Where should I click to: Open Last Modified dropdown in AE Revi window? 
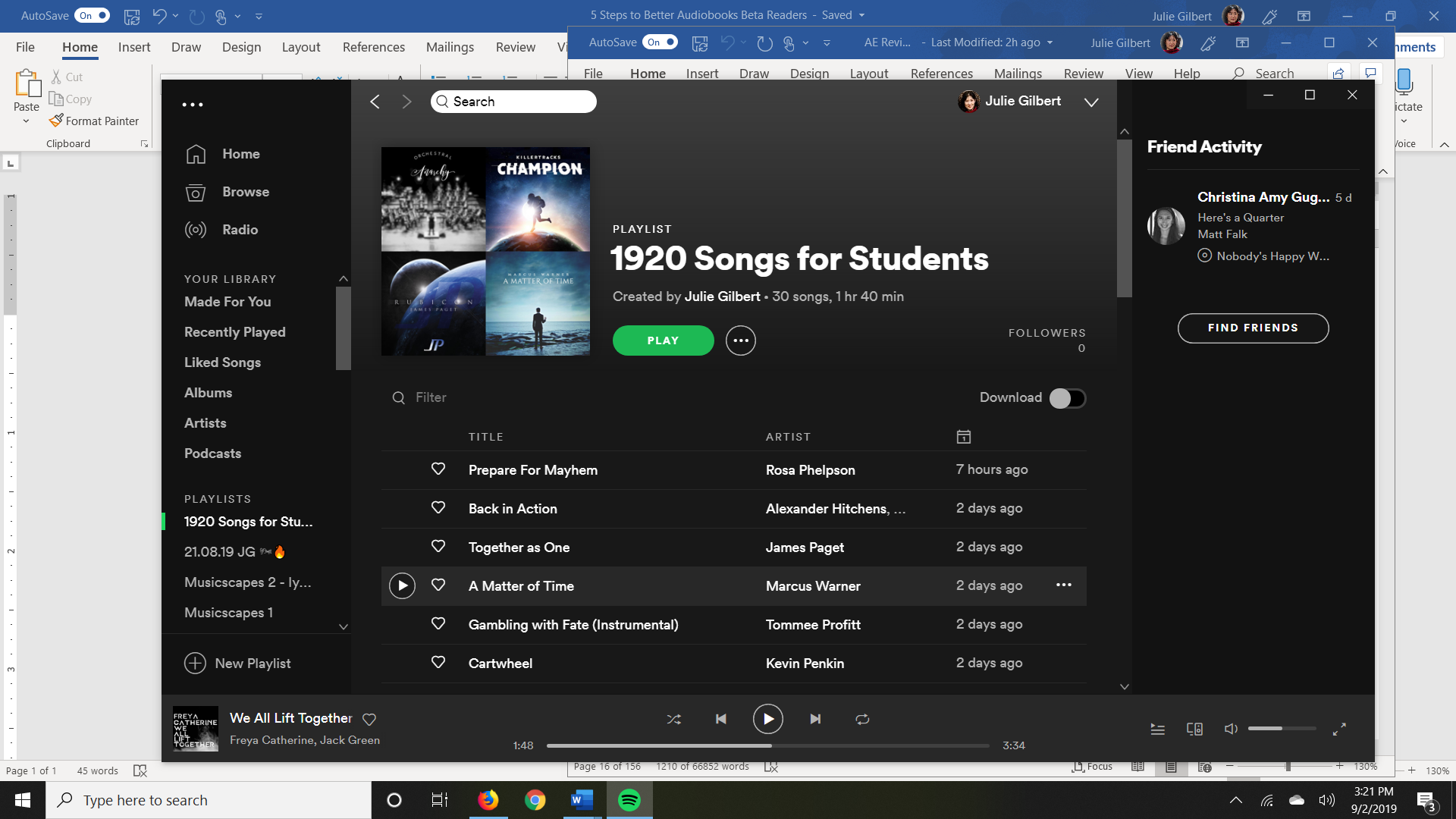[x=1050, y=42]
